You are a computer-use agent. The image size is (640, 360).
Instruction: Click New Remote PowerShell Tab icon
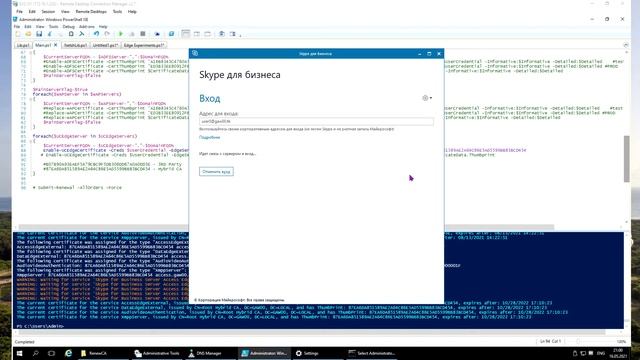(x=157, y=34)
